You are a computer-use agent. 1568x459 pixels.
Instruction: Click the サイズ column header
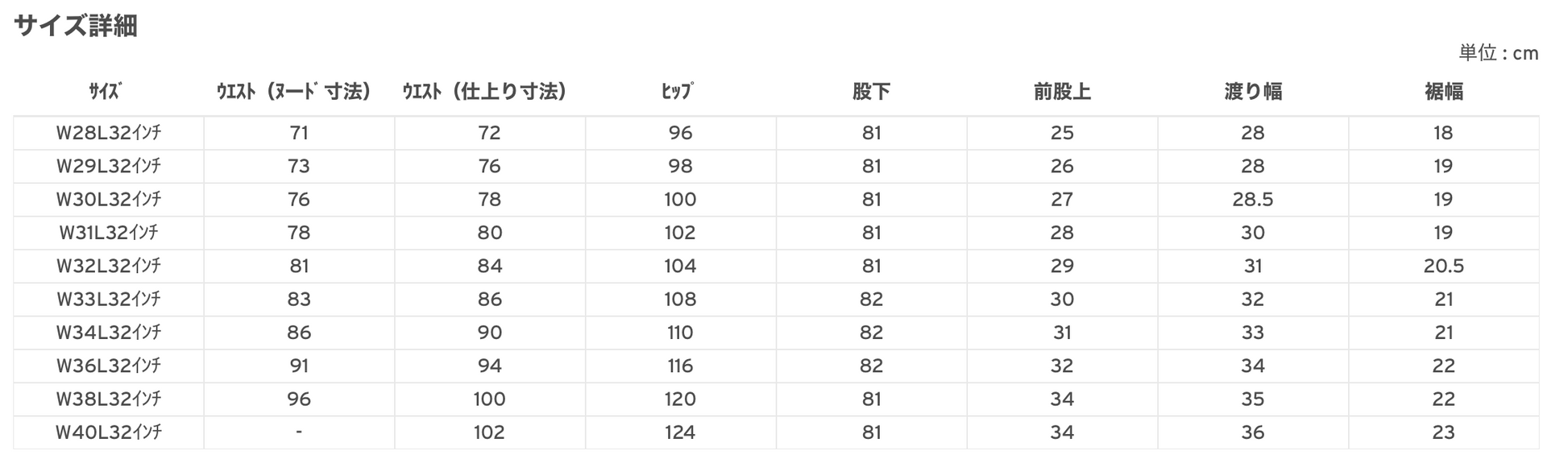106,92
